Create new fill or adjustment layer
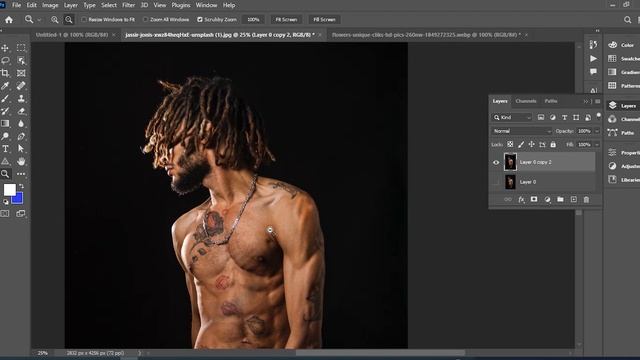 [x=547, y=200]
